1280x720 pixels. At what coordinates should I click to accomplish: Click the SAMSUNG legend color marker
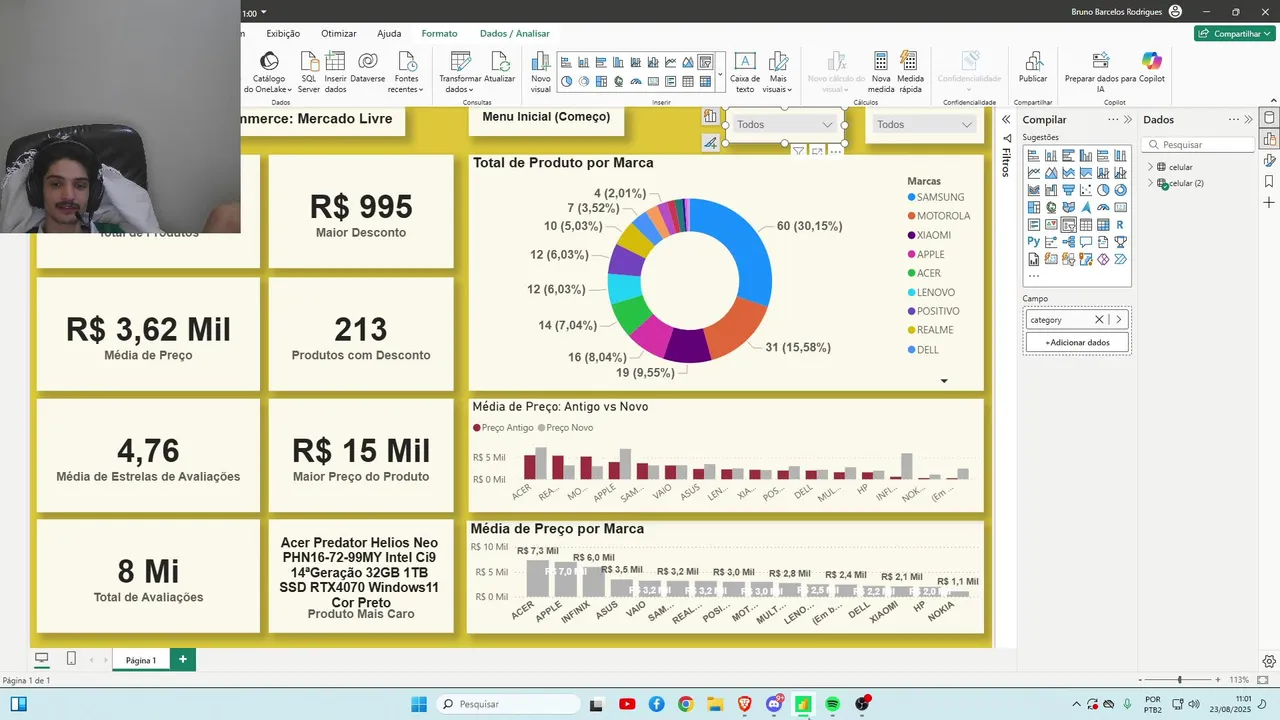(x=911, y=197)
